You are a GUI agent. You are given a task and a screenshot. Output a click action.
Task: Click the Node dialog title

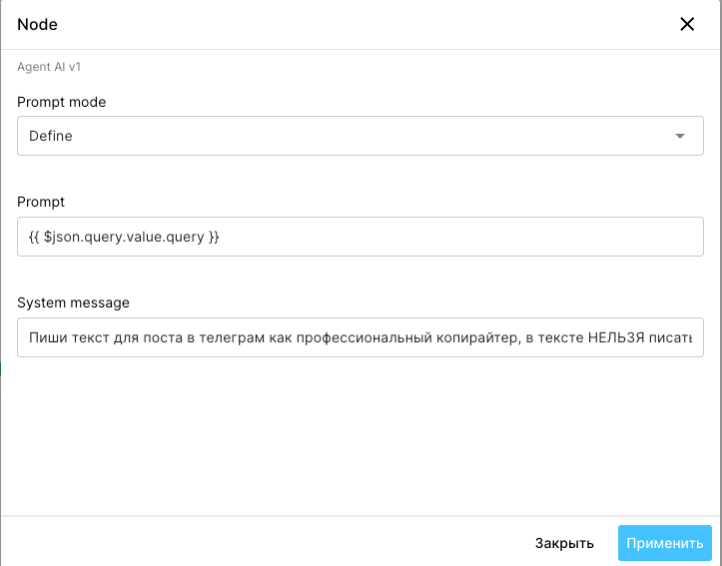click(x=37, y=24)
